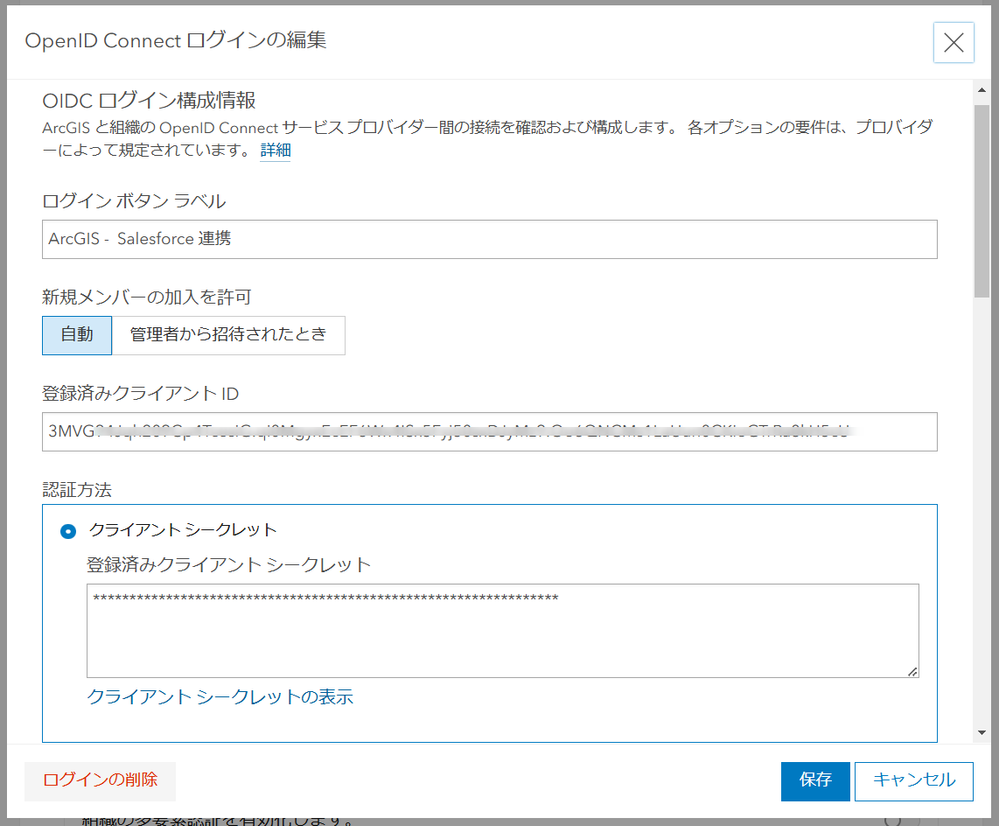Click the ログインの削除 button
The height and width of the screenshot is (826, 999).
(x=100, y=781)
